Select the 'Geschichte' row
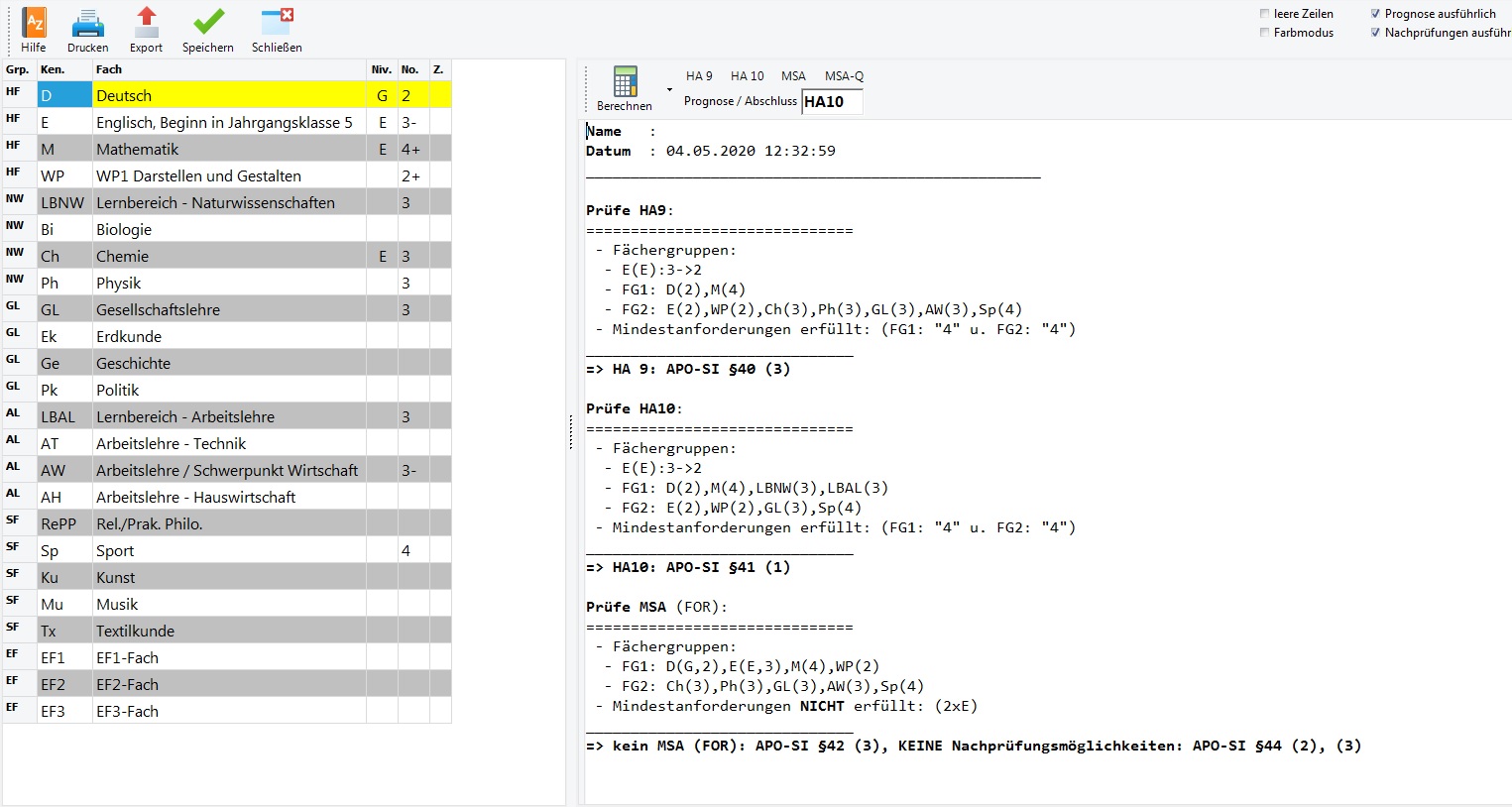Screen dimensions: 1512x807 tap(227, 363)
